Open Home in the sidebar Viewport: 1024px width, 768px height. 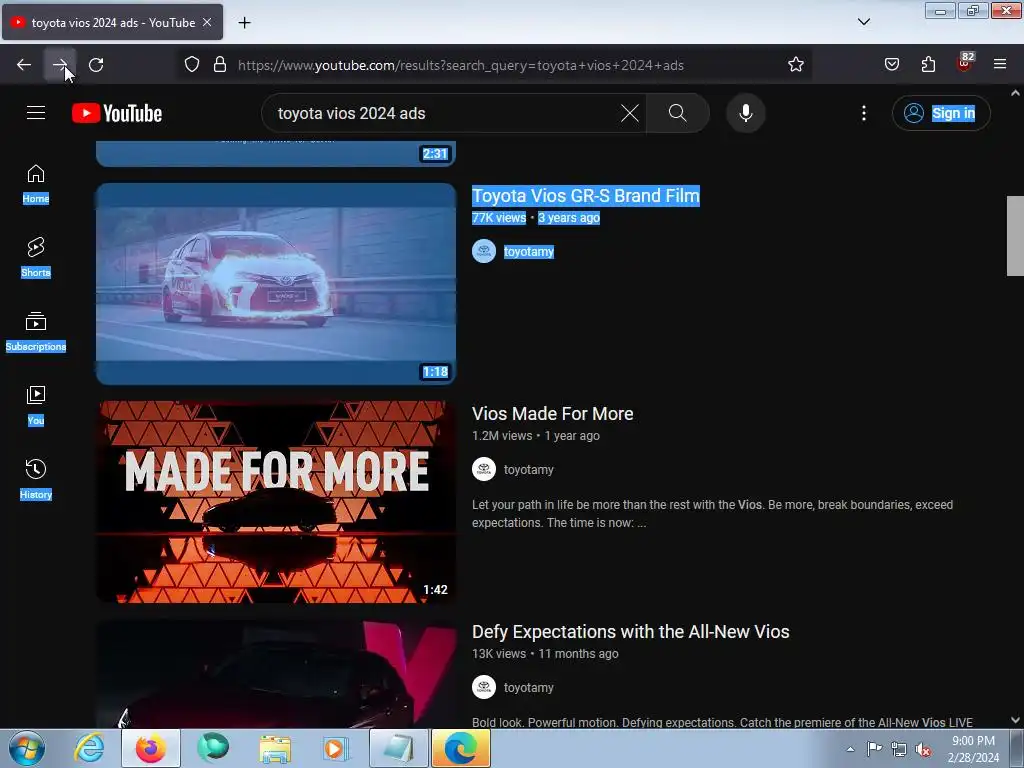pyautogui.click(x=36, y=184)
